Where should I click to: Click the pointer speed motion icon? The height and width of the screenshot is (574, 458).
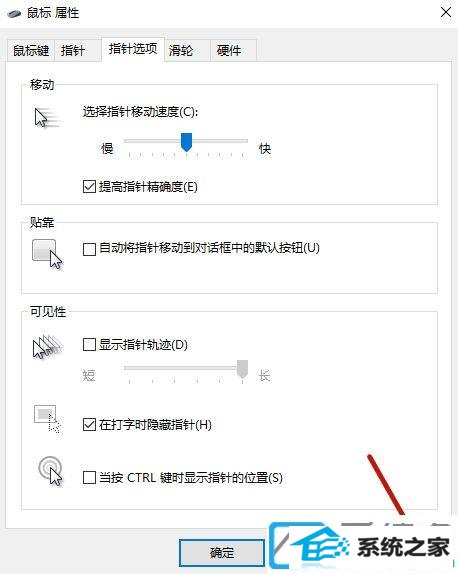tap(46, 118)
